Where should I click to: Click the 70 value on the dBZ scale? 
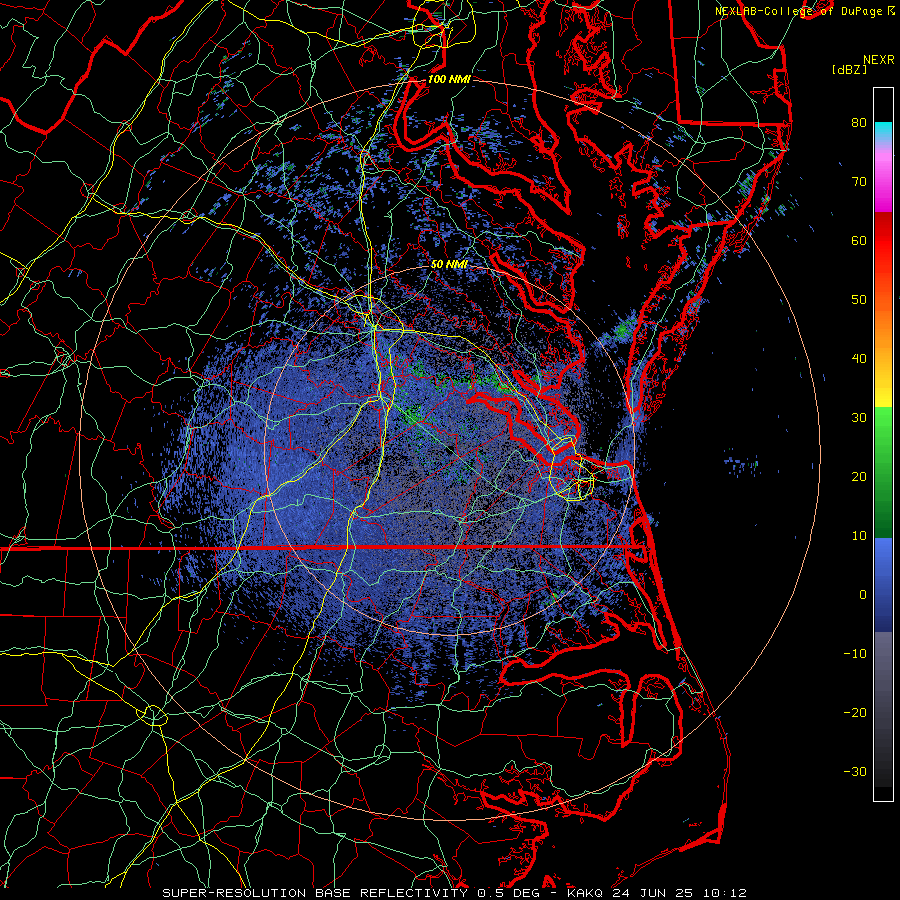coord(859,181)
